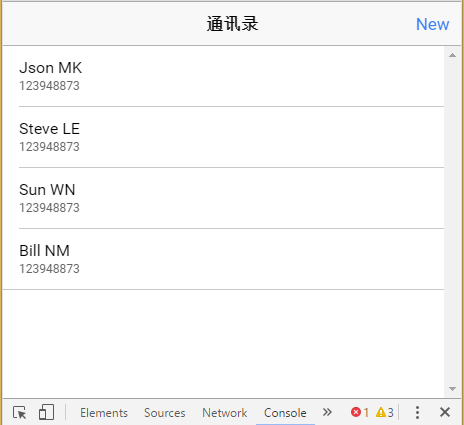Click phone number under Sun WN
The width and height of the screenshot is (464, 425).
click(49, 208)
